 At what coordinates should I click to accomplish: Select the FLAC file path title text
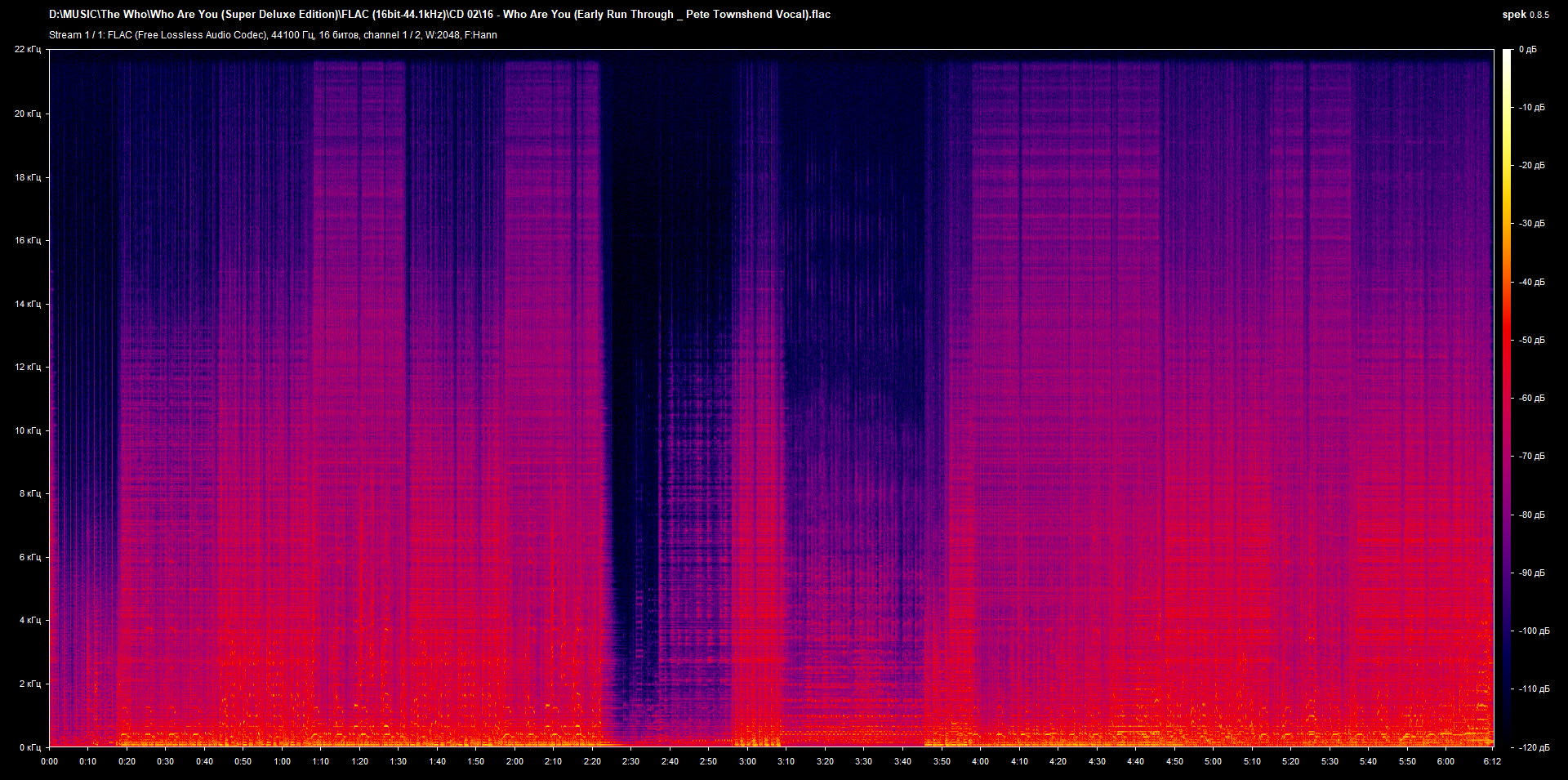[x=439, y=14]
